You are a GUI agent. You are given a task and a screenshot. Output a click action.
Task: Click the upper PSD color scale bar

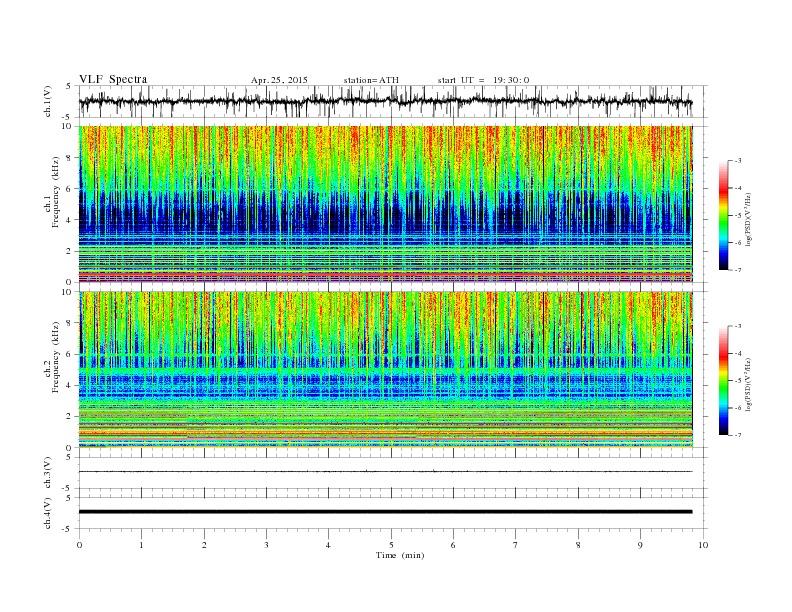723,216
